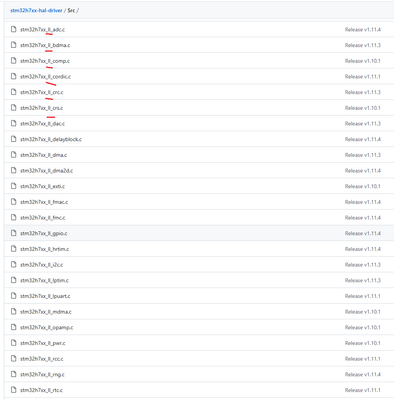This screenshot has width=394, height=400.
Task: Click file icon beside stm32h7xx_ll_adc.c
Action: point(14,29)
